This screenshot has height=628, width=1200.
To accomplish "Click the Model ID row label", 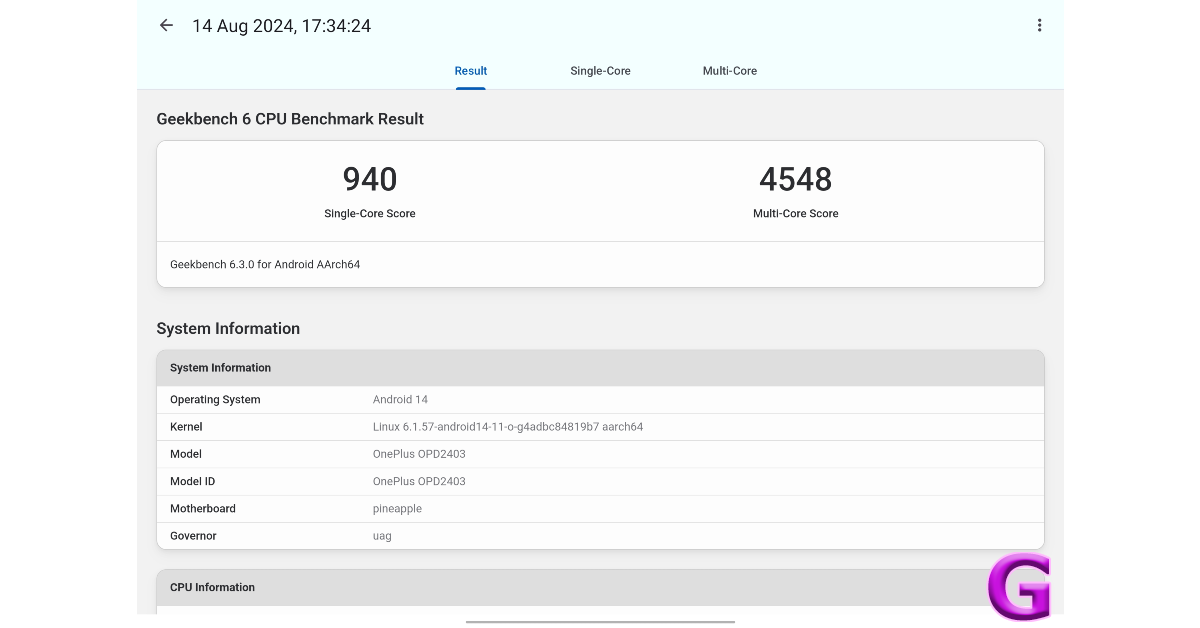I will pyautogui.click(x=192, y=481).
